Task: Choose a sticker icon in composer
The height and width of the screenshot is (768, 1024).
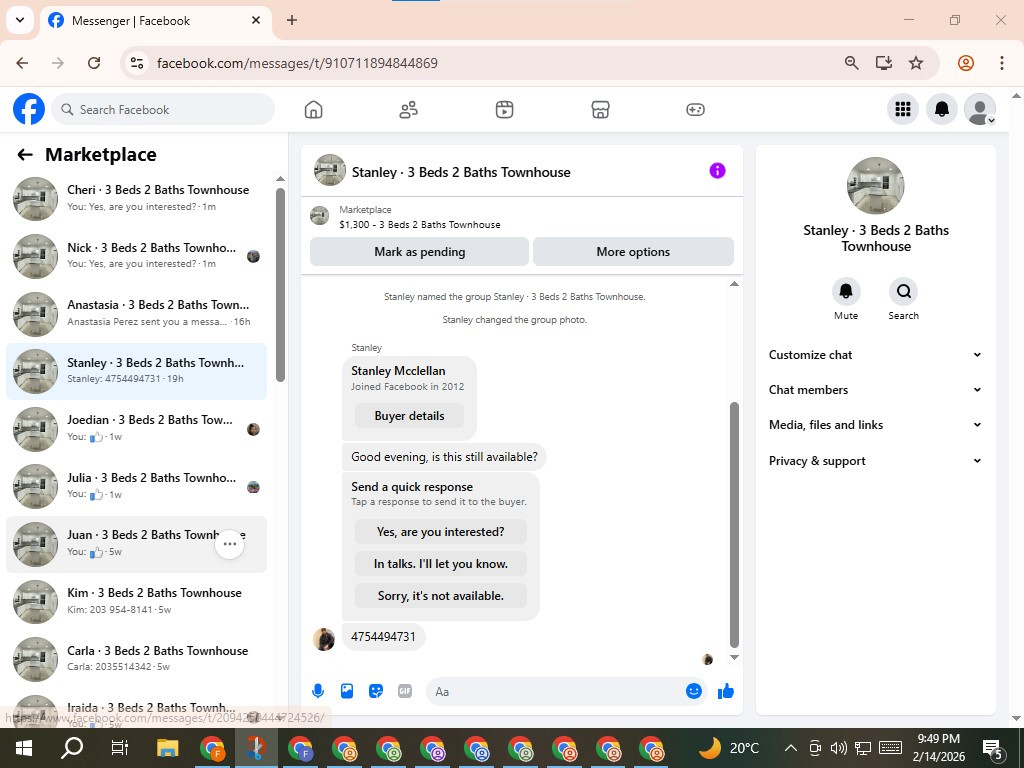Action: pos(376,691)
